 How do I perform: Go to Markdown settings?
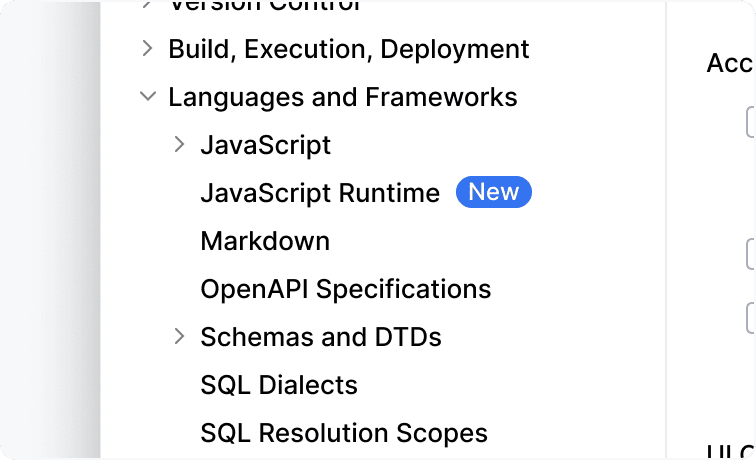(x=264, y=241)
